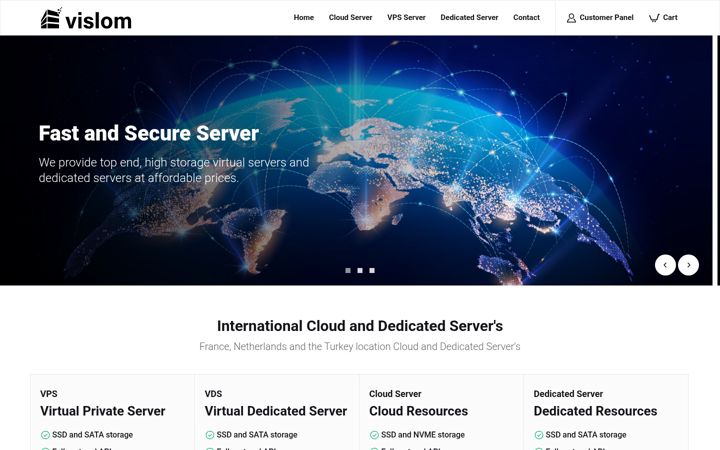Click SSD and NVME storage text

(422, 434)
